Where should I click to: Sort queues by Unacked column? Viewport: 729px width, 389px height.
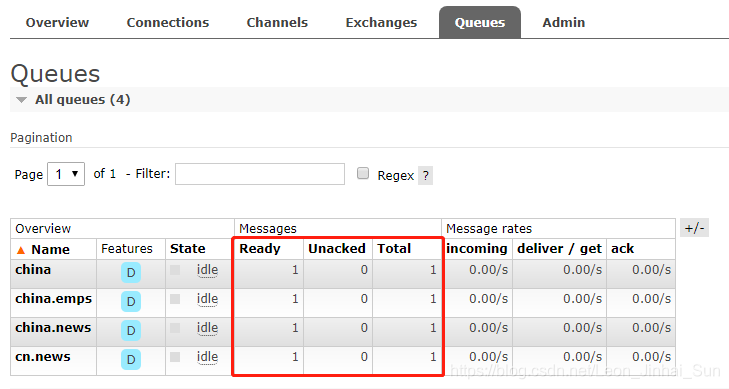point(337,249)
